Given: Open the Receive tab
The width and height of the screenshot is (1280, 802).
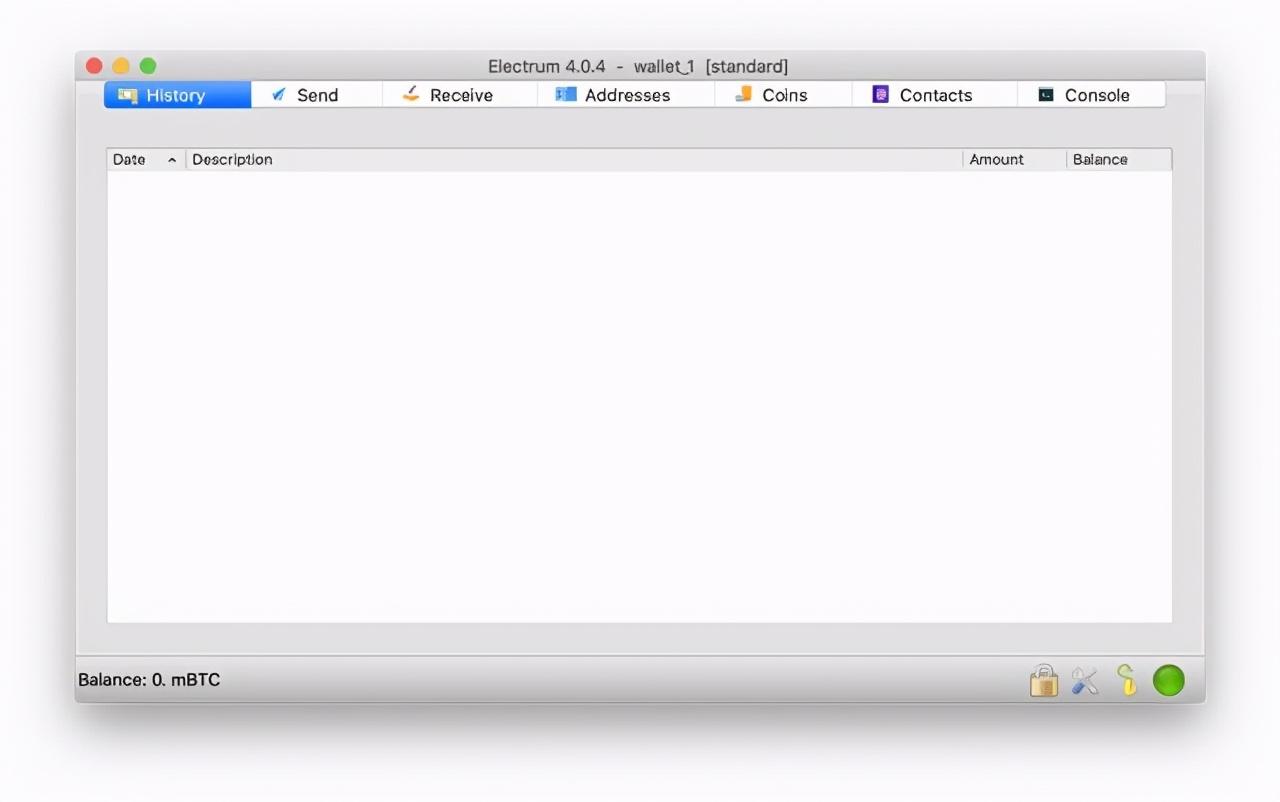Looking at the screenshot, I should pos(460,95).
